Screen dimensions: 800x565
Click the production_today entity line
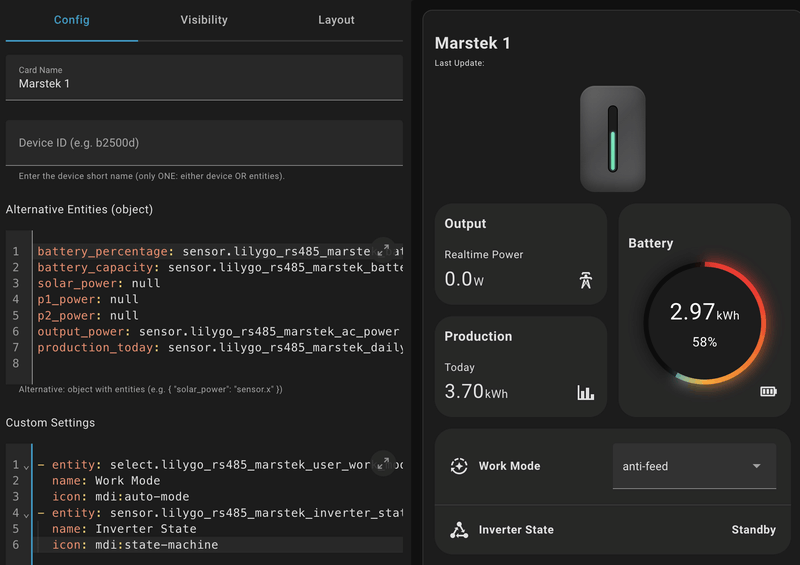(219, 348)
